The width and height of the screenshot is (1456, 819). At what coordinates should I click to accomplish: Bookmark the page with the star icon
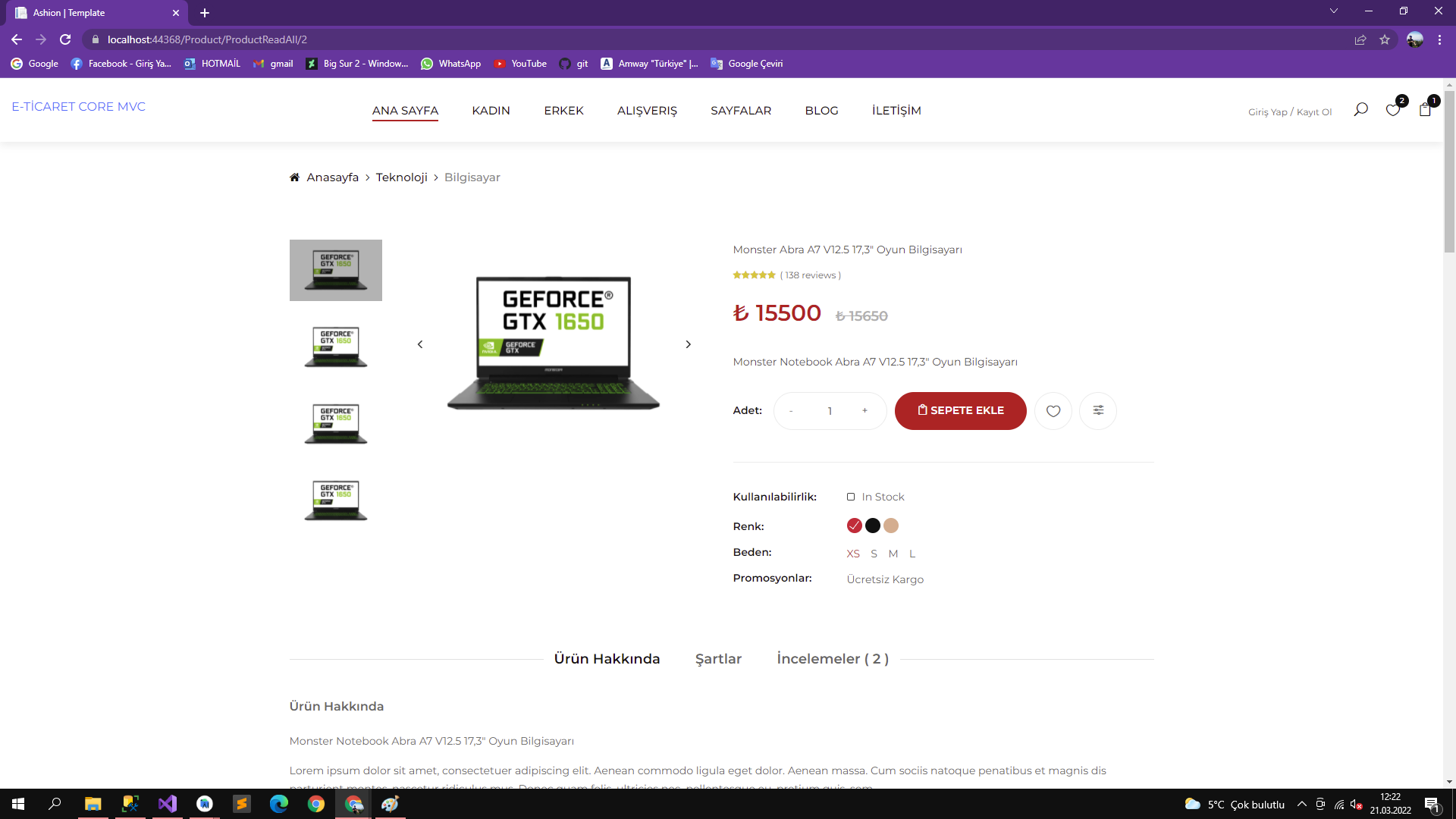coord(1385,39)
